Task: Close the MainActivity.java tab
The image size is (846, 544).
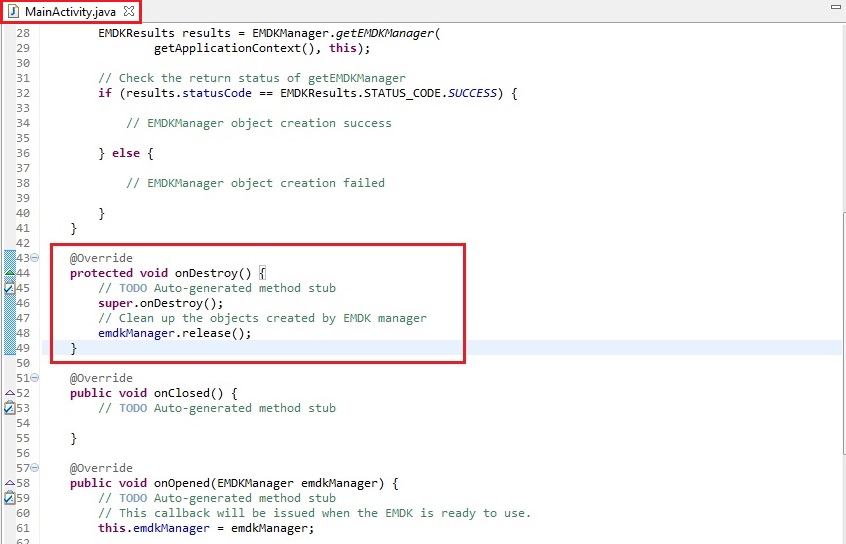Action: tap(128, 11)
